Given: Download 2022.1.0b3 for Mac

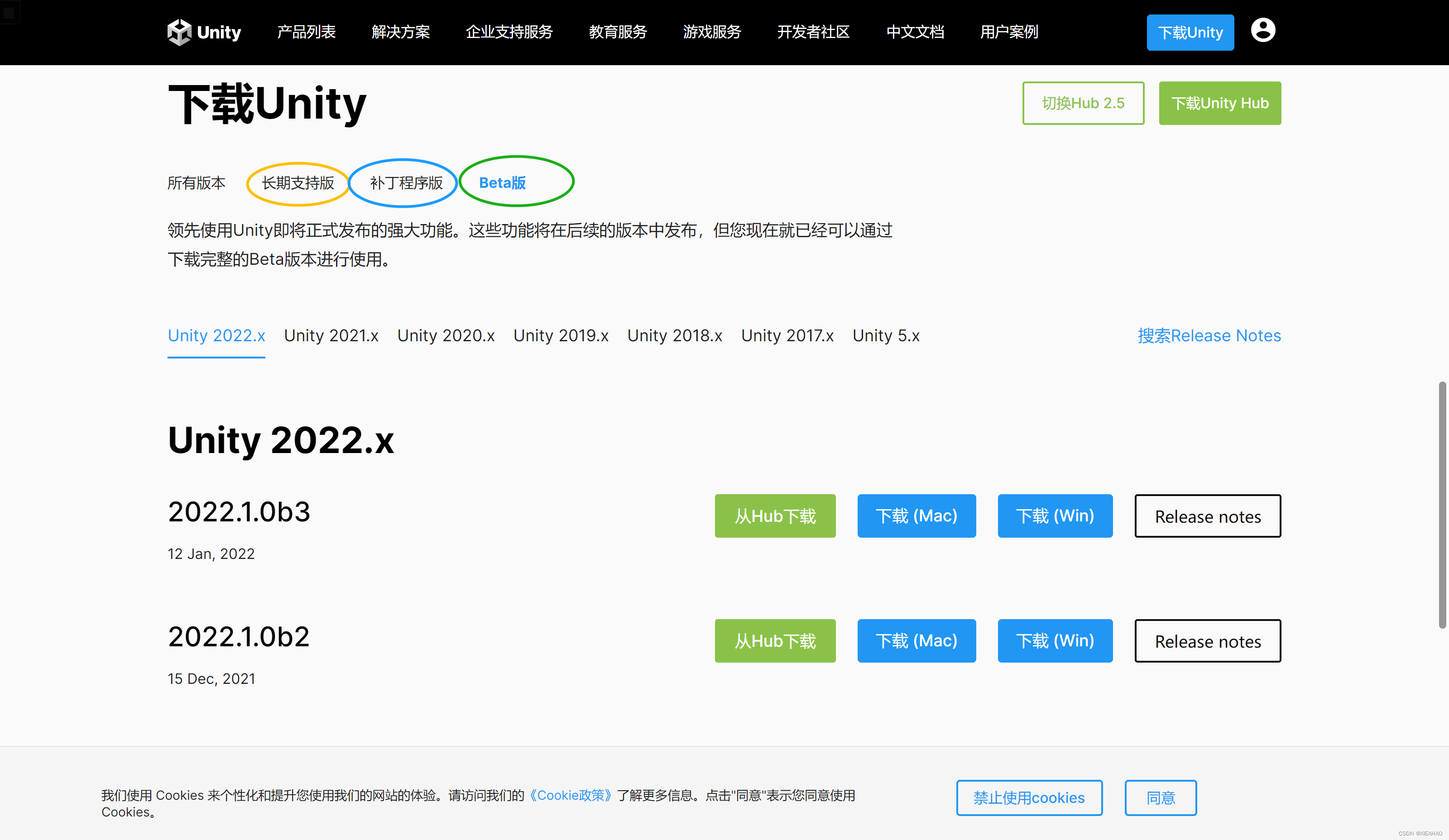Looking at the screenshot, I should pos(916,516).
